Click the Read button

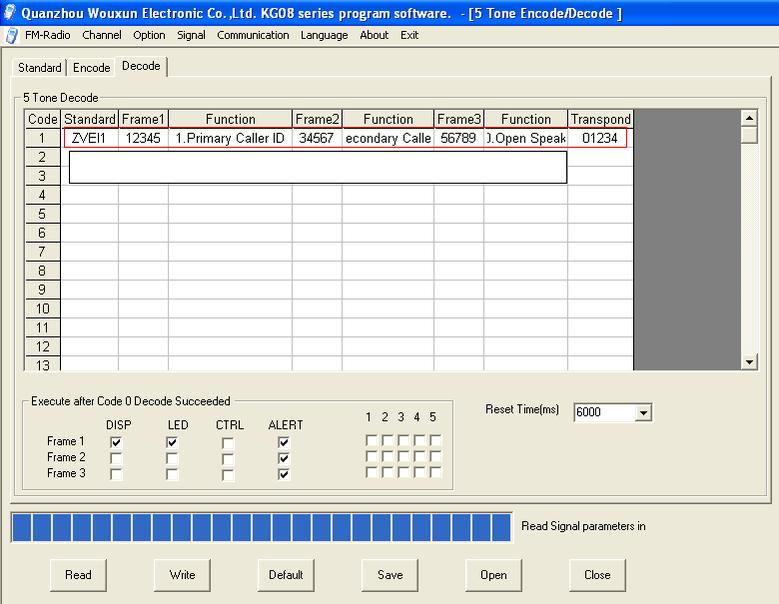[78, 575]
